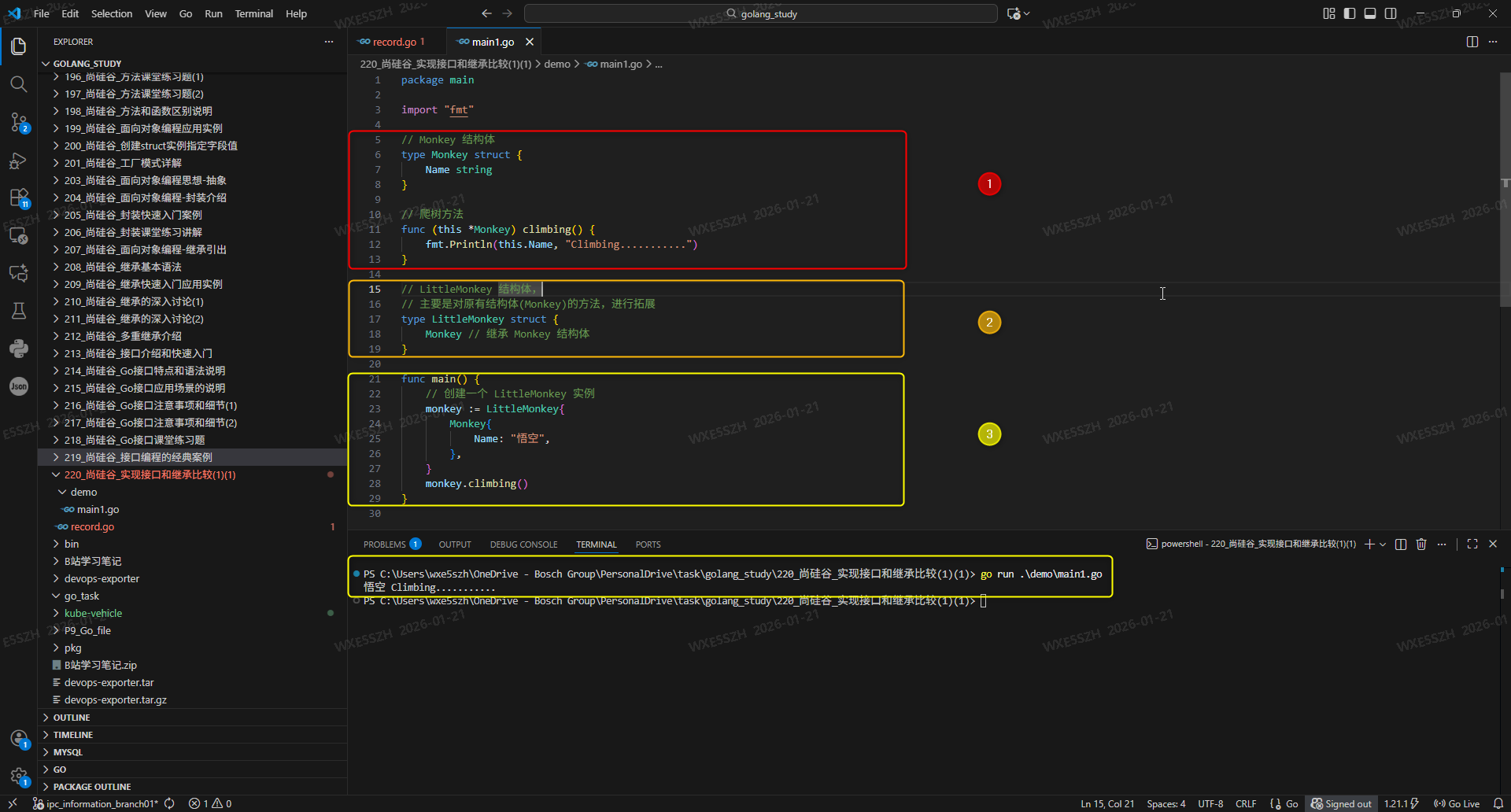Viewport: 1511px width, 812px height.
Task: Click the remote window indicator in status bar
Action: coord(13,803)
